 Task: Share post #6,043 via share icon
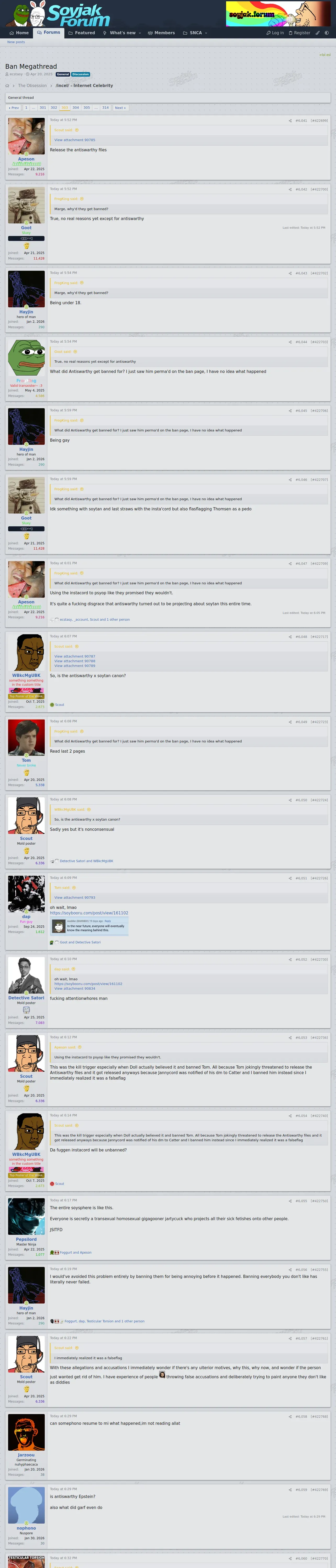point(290,273)
